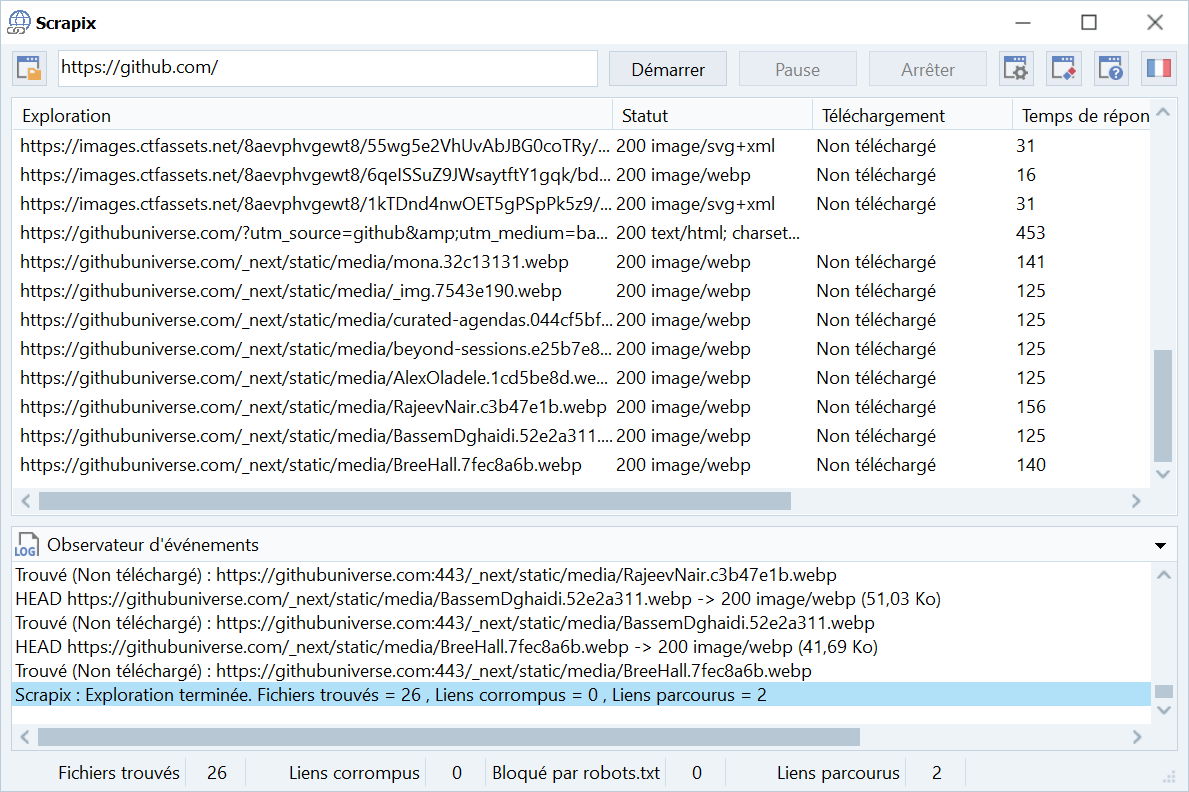The image size is (1189, 792).
Task: Click the LOG icon in event observer
Action: [26, 545]
